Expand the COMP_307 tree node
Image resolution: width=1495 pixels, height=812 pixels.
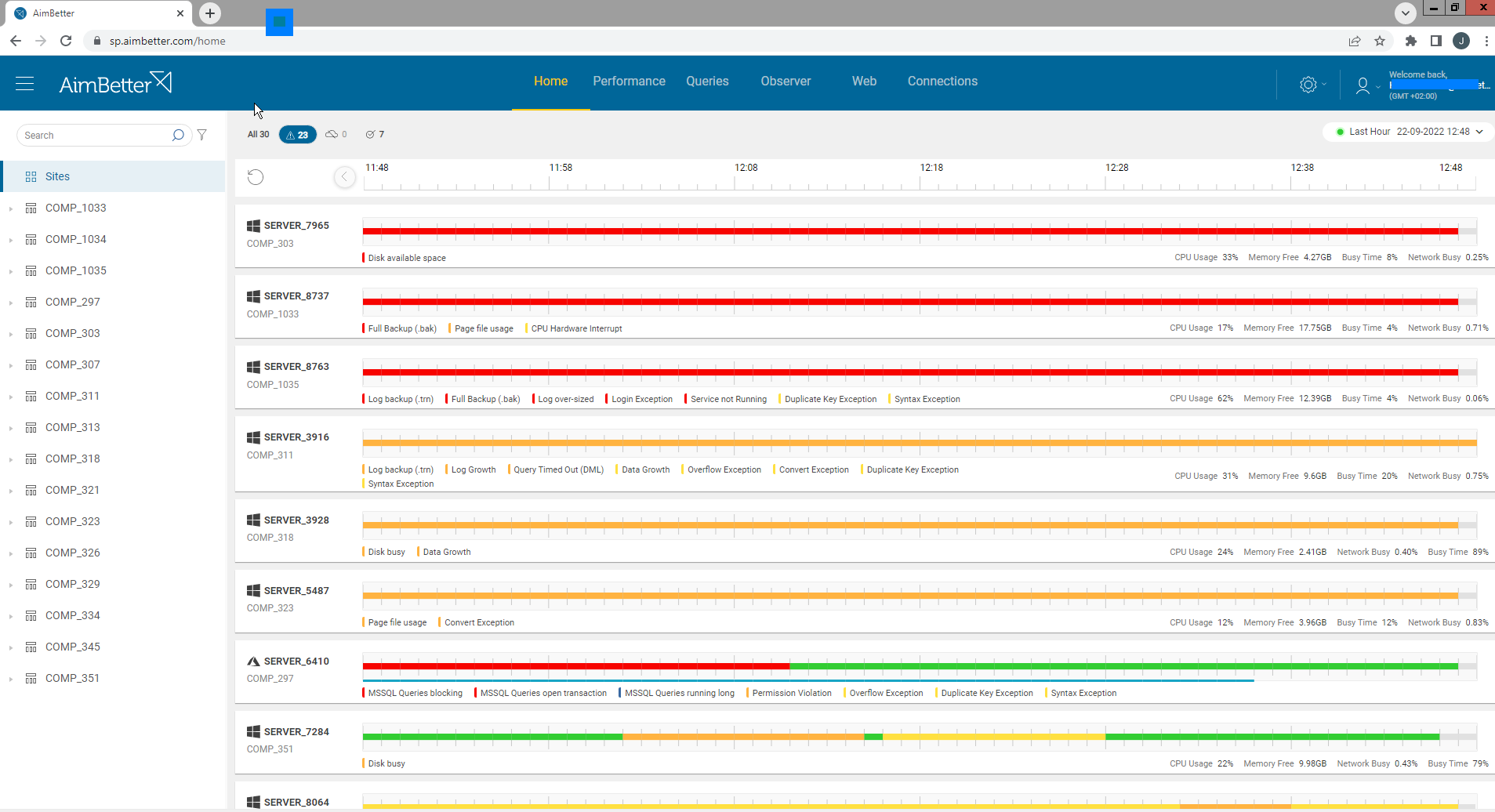point(10,365)
